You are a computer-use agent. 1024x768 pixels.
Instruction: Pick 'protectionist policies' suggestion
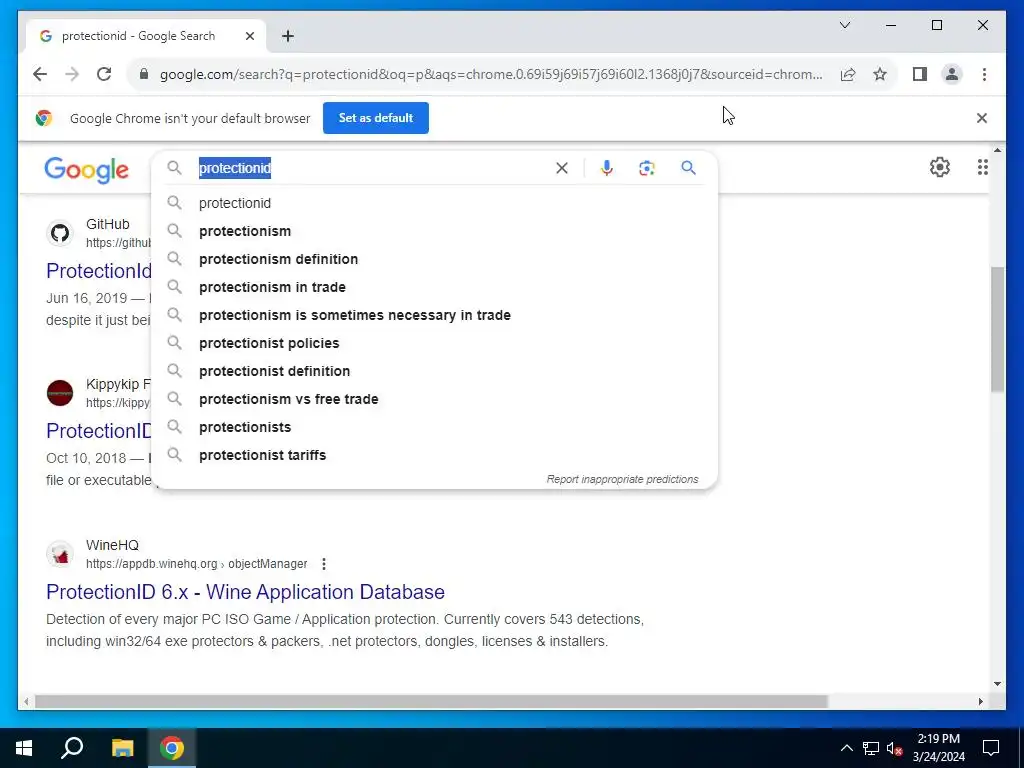(435, 344)
